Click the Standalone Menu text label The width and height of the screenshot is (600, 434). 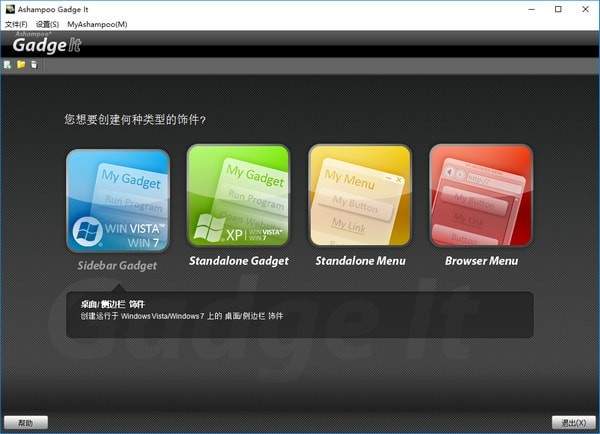tap(360, 261)
